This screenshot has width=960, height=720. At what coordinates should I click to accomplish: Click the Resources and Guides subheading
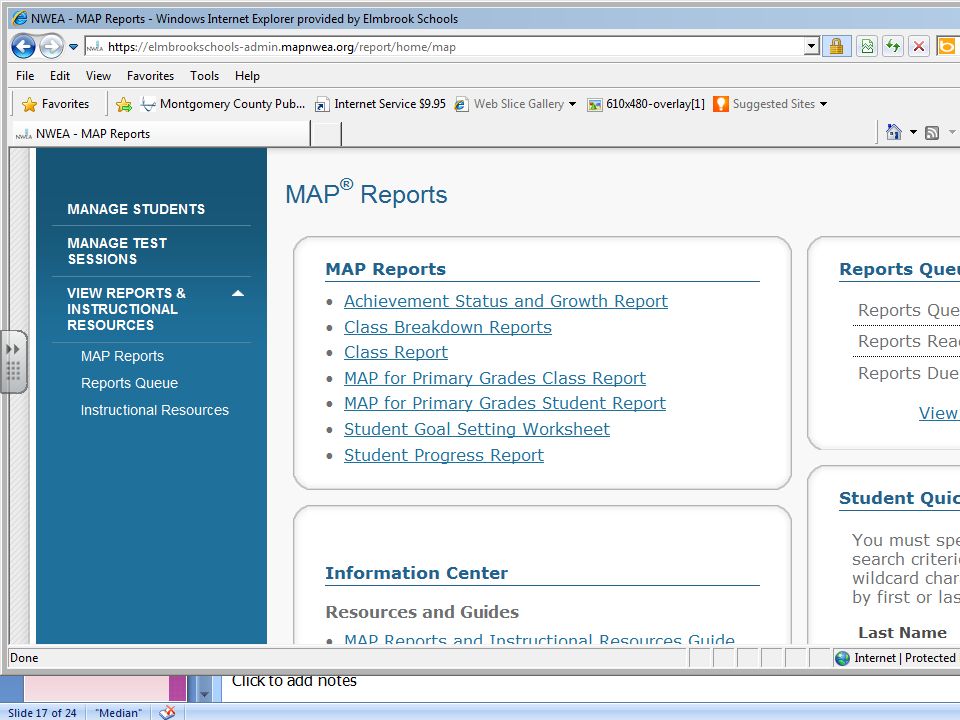(x=422, y=612)
